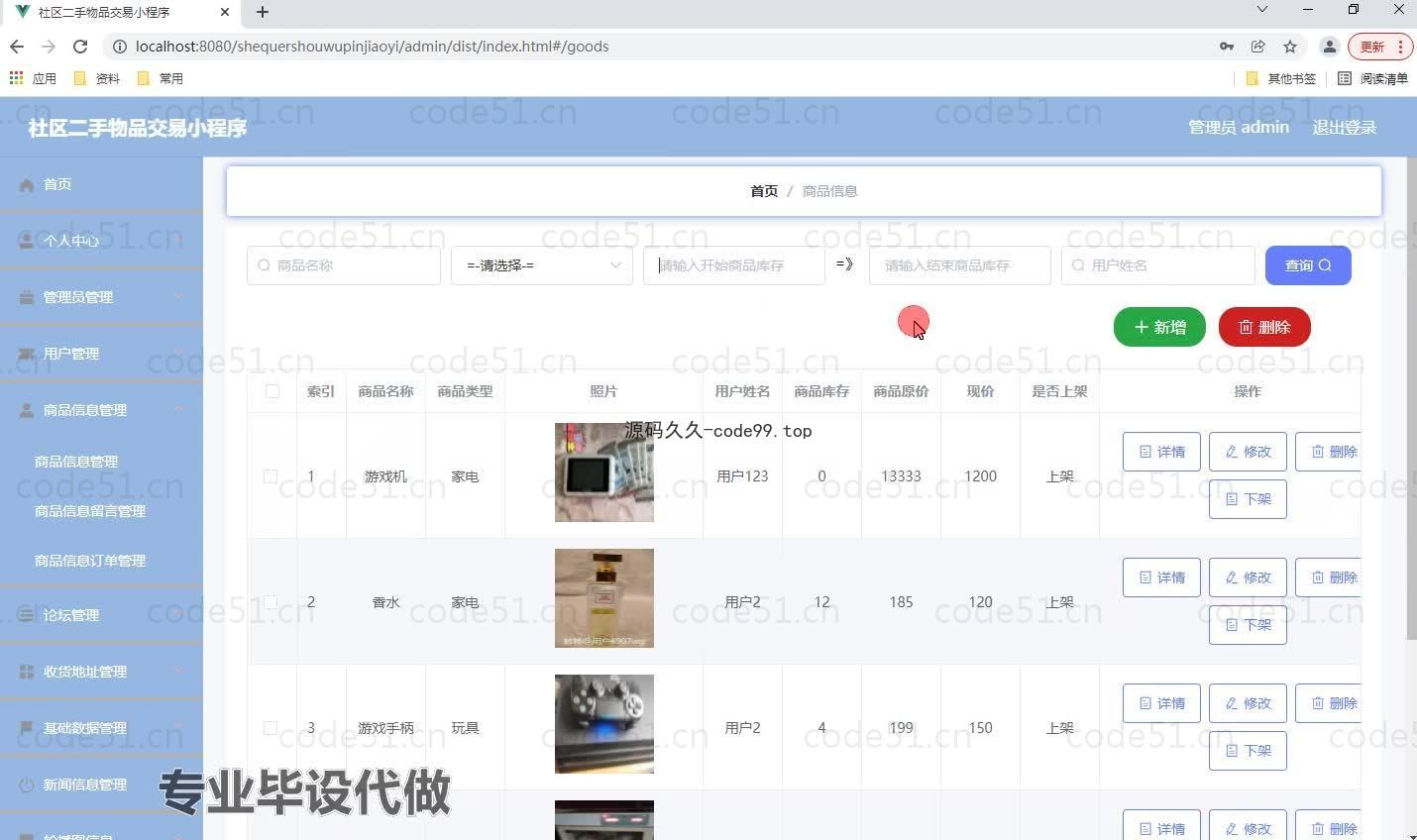Click 删除 for the 香水 row
This screenshot has width=1417, height=840.
pyautogui.click(x=1329, y=577)
